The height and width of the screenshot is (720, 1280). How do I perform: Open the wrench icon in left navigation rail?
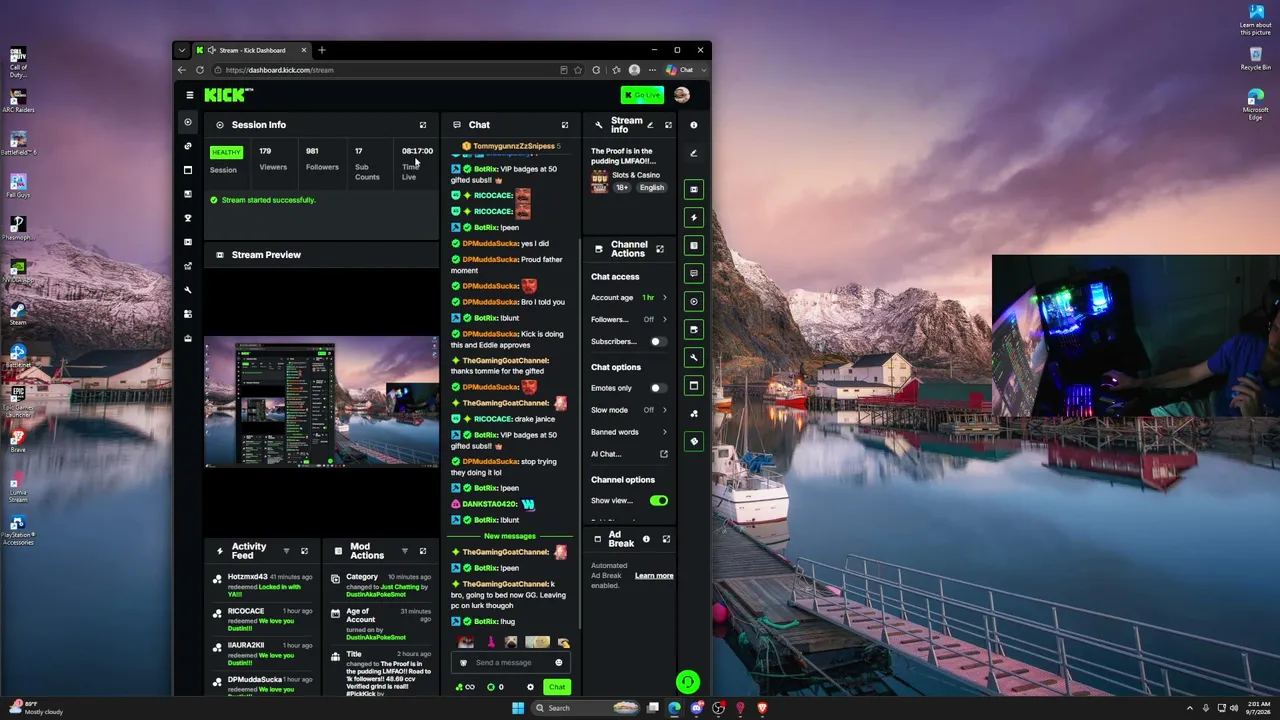(188, 290)
